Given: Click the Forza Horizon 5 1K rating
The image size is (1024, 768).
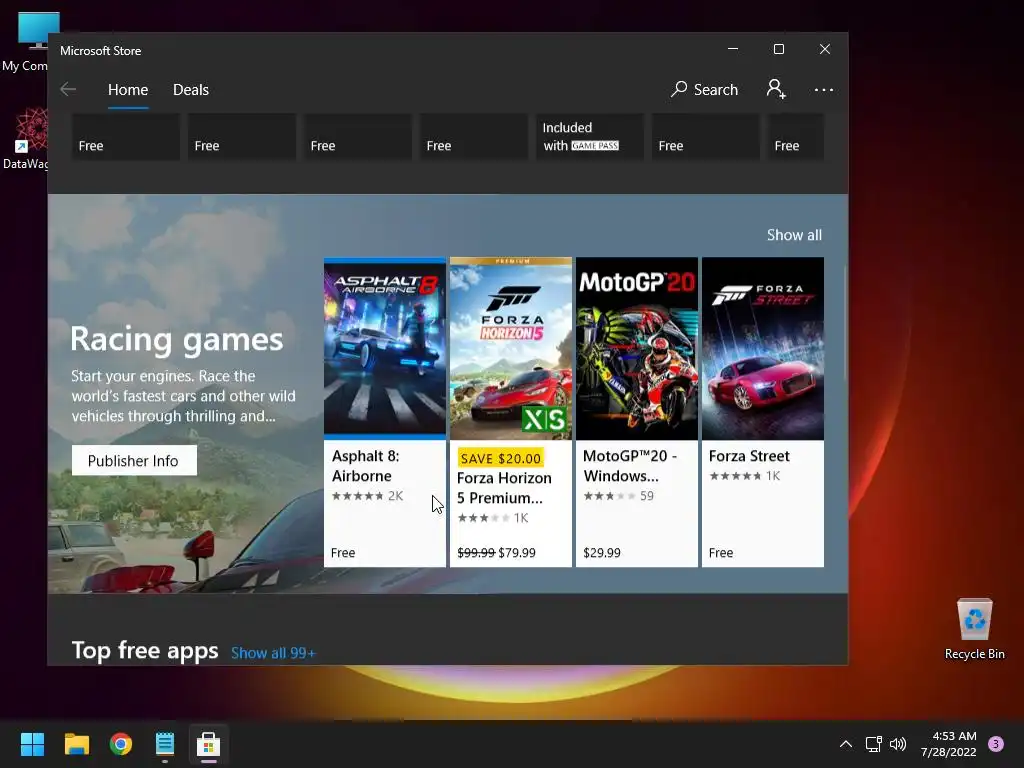Looking at the screenshot, I should (x=493, y=519).
